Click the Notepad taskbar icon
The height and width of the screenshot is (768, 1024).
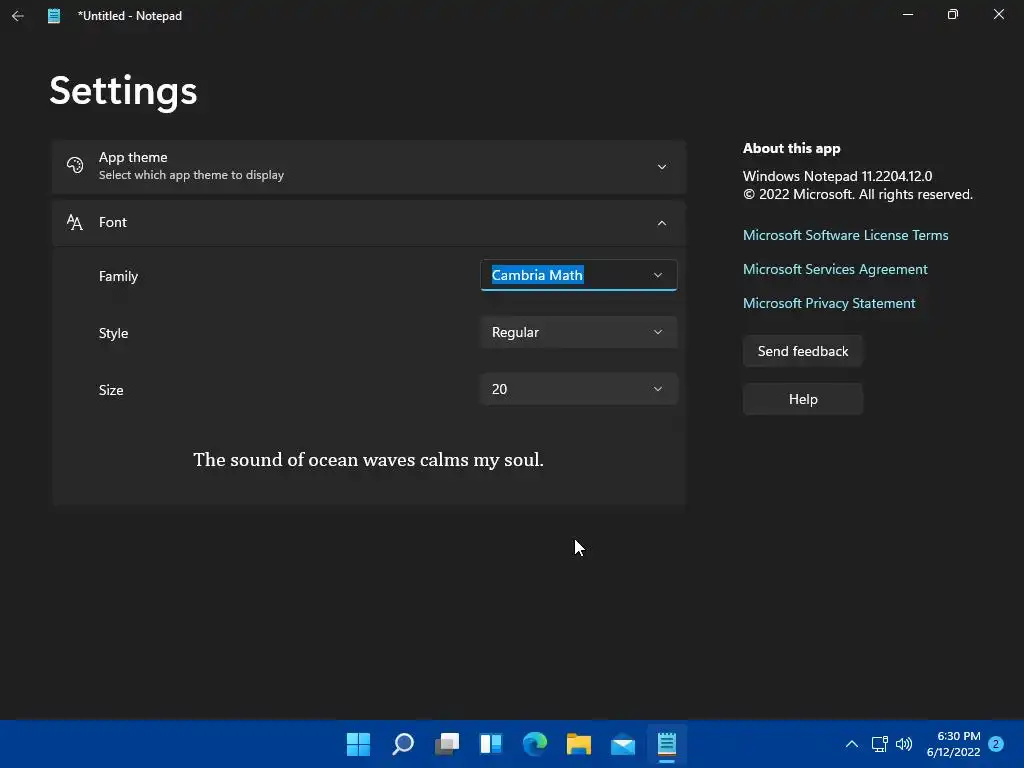point(667,744)
